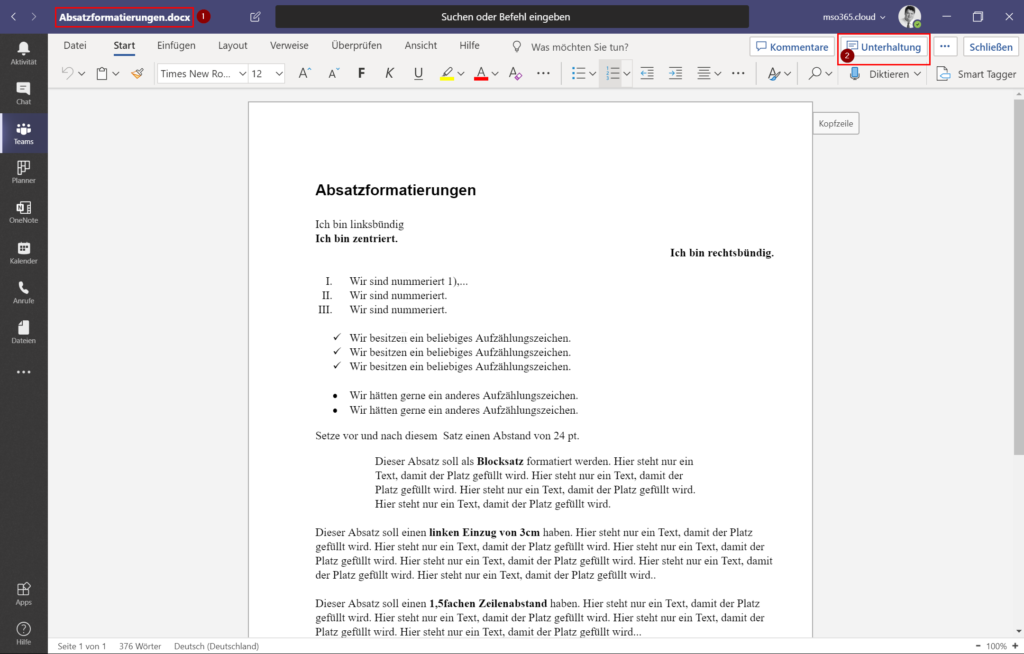This screenshot has width=1024, height=654.
Task: Click the paste clipboard icon
Action: pos(102,73)
